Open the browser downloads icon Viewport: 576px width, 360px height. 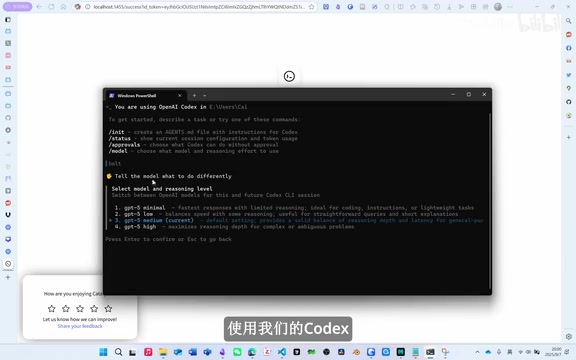coord(449,7)
